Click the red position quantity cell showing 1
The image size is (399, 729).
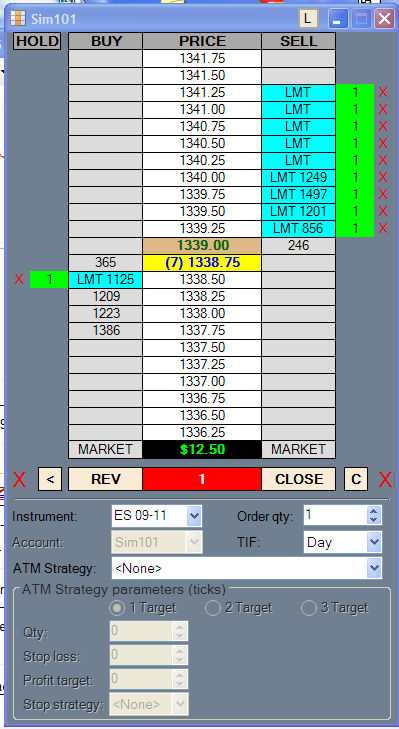click(202, 479)
